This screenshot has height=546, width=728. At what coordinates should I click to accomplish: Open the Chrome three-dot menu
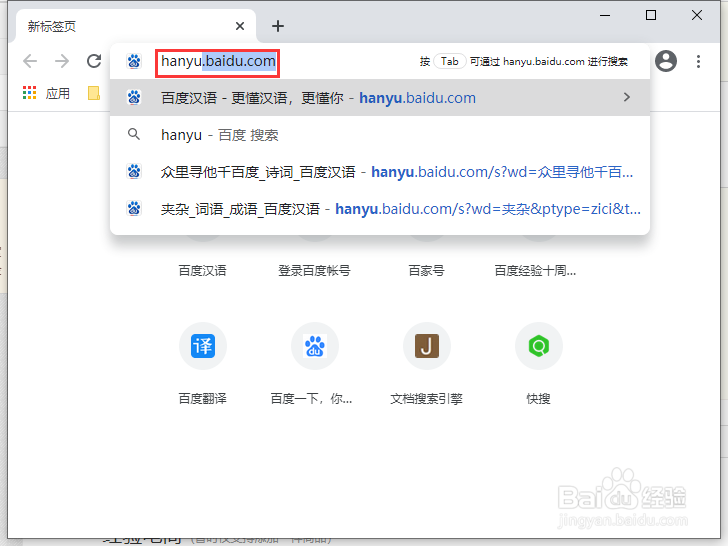(x=698, y=61)
